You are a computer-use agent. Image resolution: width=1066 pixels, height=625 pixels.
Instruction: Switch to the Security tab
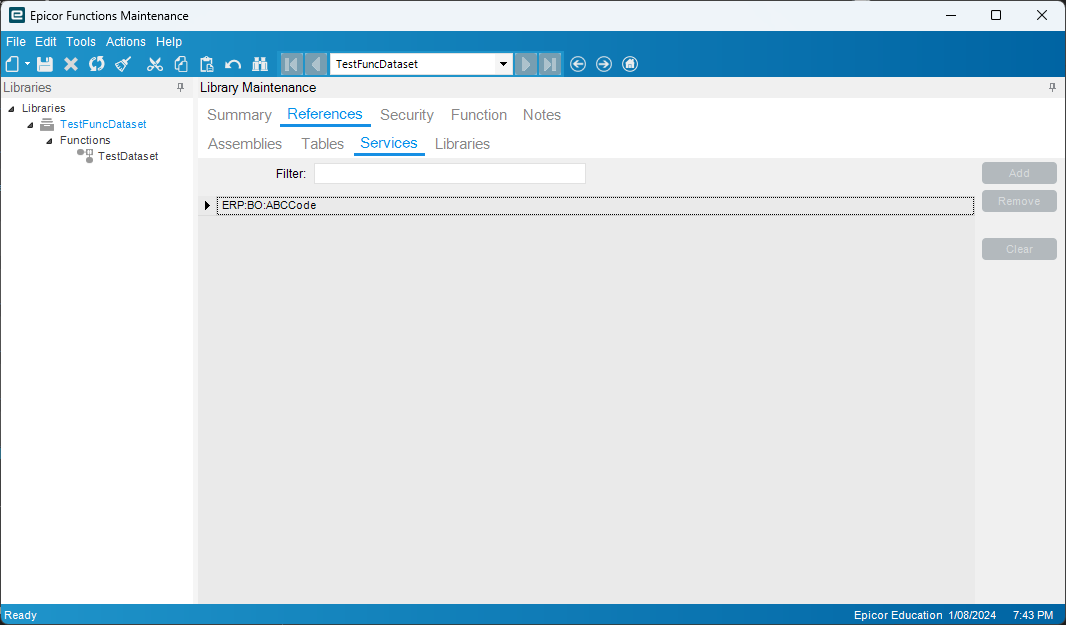[x=407, y=115]
